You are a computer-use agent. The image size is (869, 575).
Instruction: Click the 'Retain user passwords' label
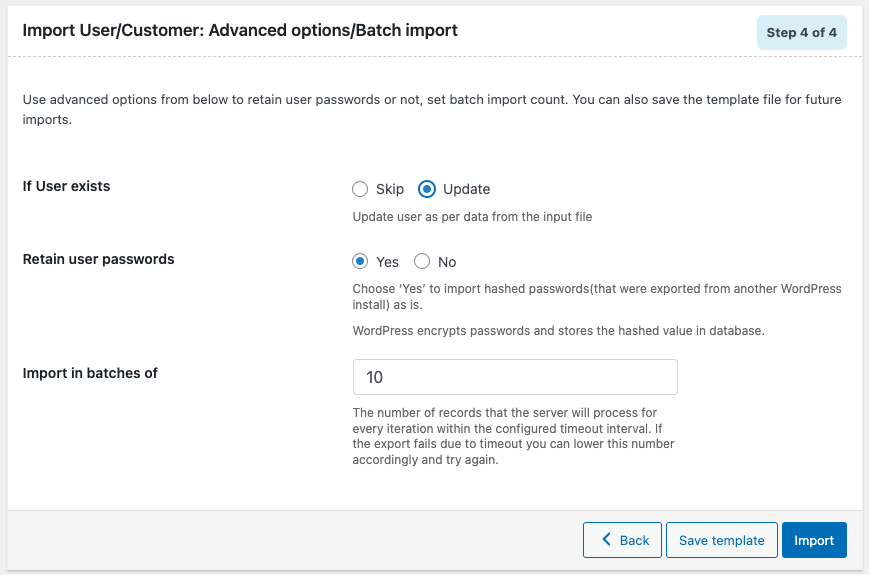point(99,259)
